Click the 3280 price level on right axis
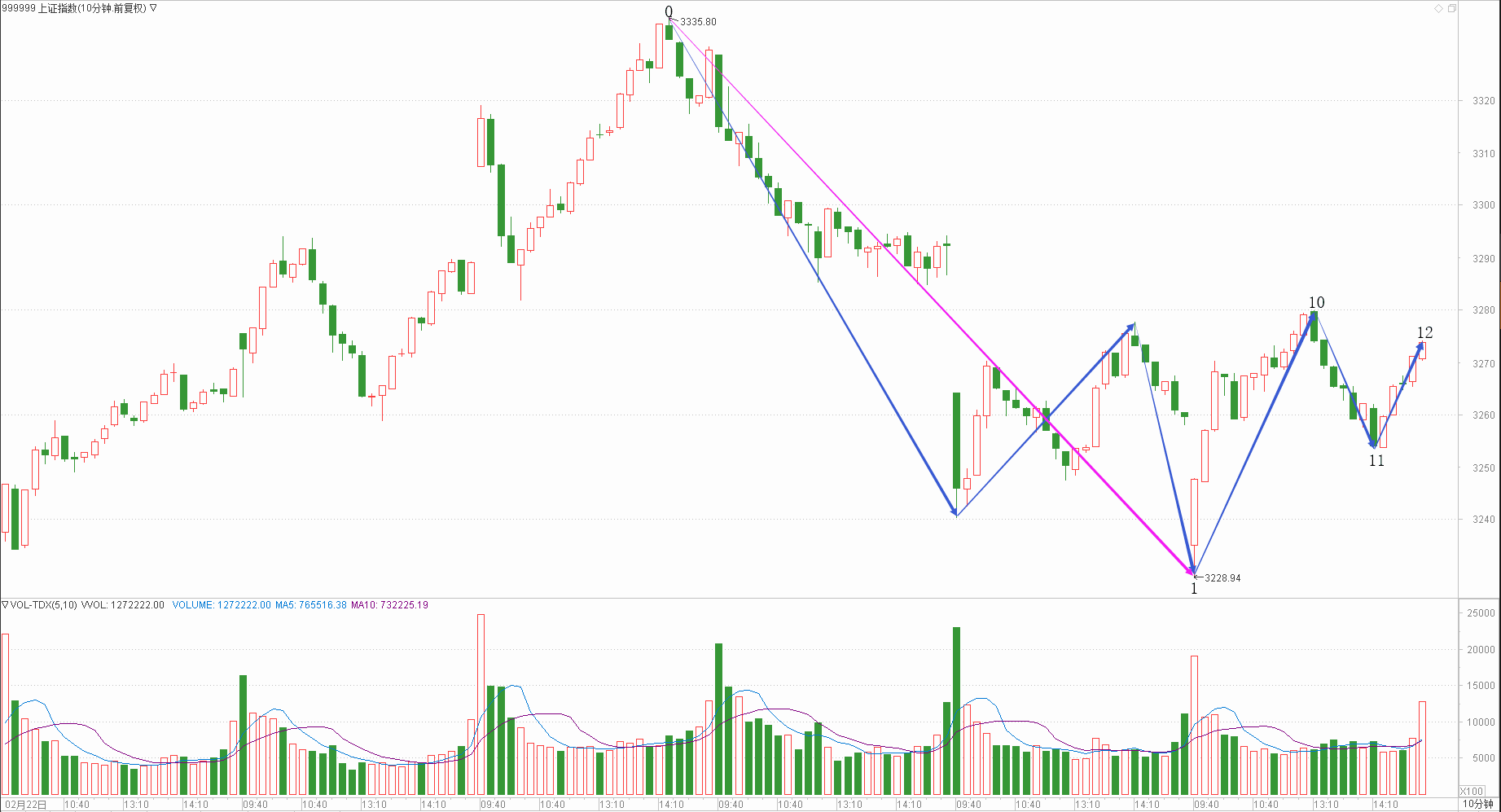 pos(1484,310)
